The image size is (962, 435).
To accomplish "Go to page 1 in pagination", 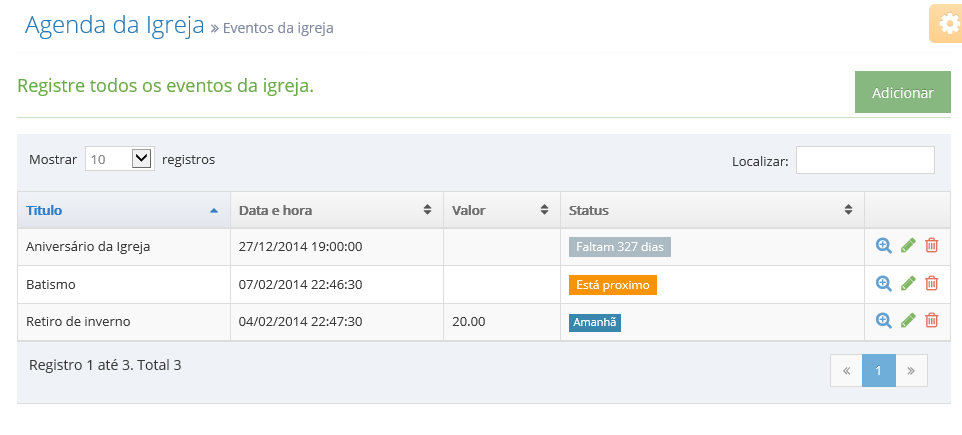I will click(x=879, y=371).
